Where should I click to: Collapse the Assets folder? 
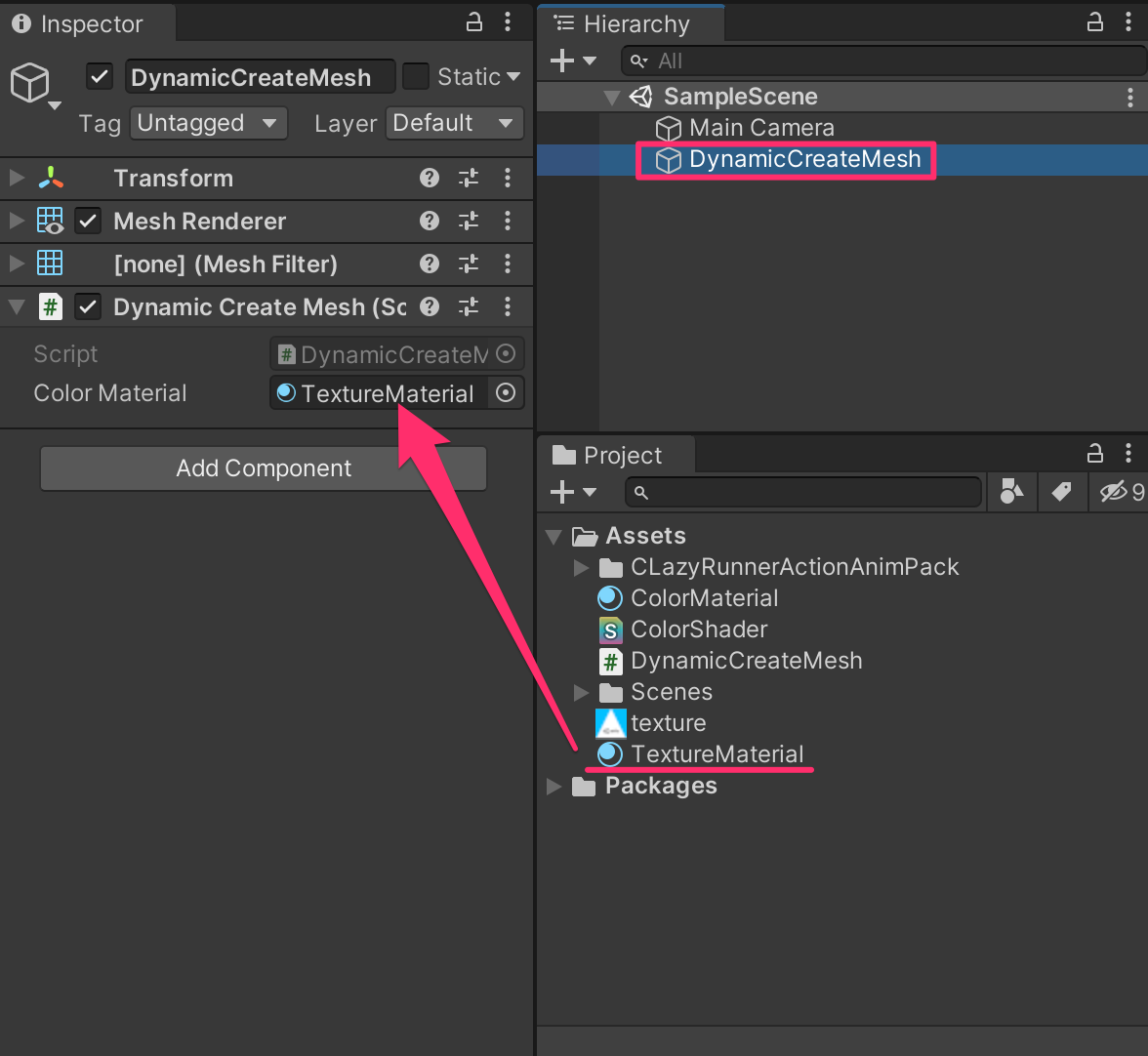(554, 537)
